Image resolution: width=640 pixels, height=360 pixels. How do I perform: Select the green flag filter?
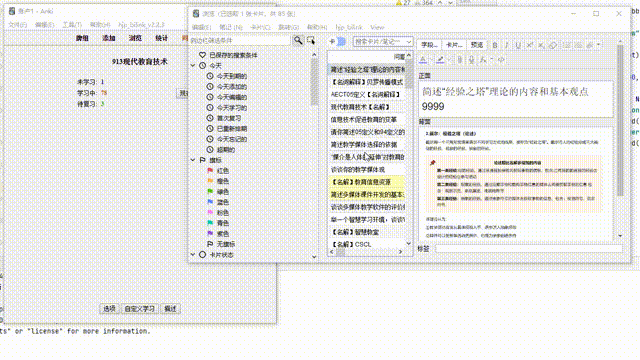pyautogui.click(x=218, y=192)
